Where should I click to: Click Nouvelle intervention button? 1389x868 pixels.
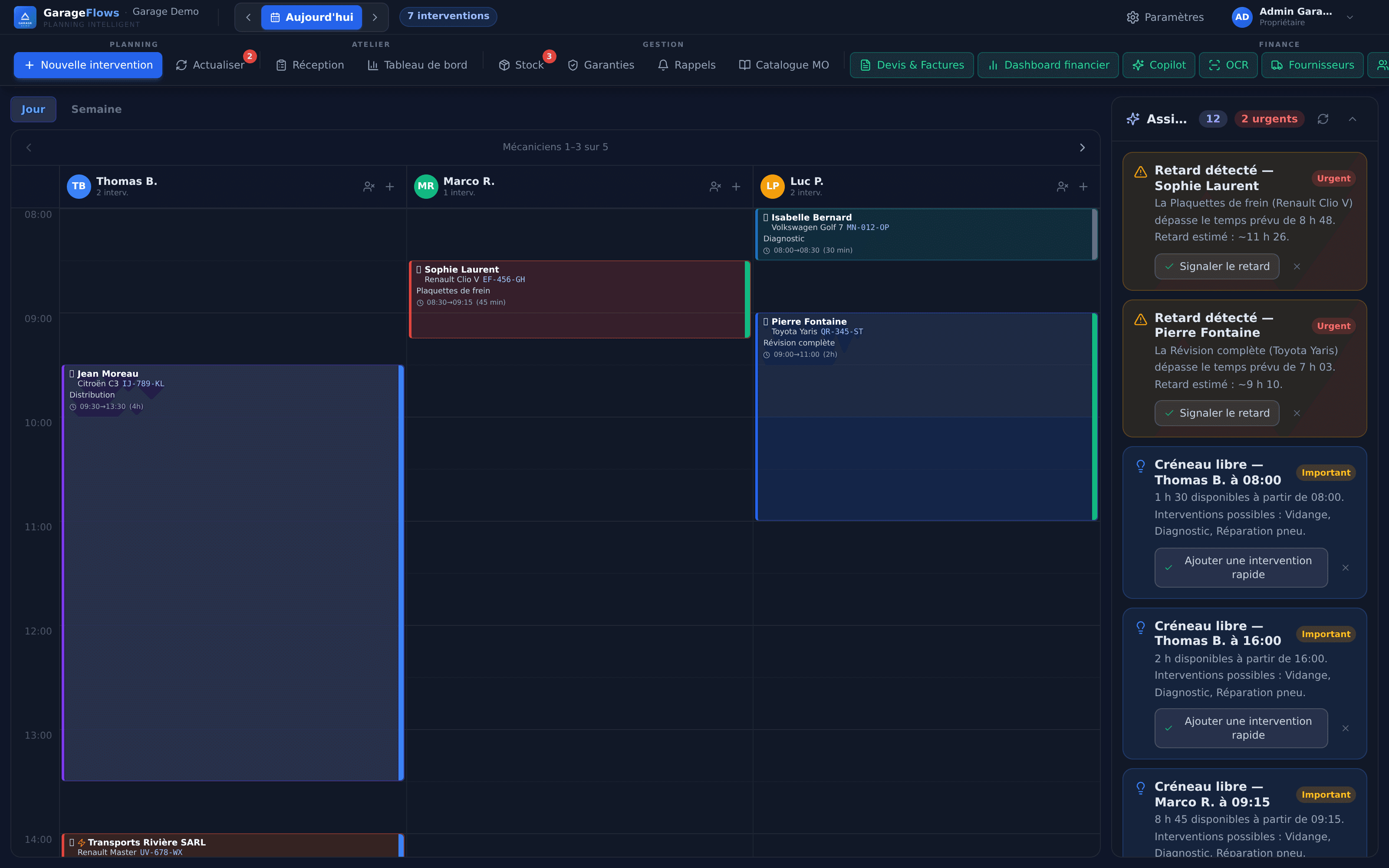pos(88,65)
